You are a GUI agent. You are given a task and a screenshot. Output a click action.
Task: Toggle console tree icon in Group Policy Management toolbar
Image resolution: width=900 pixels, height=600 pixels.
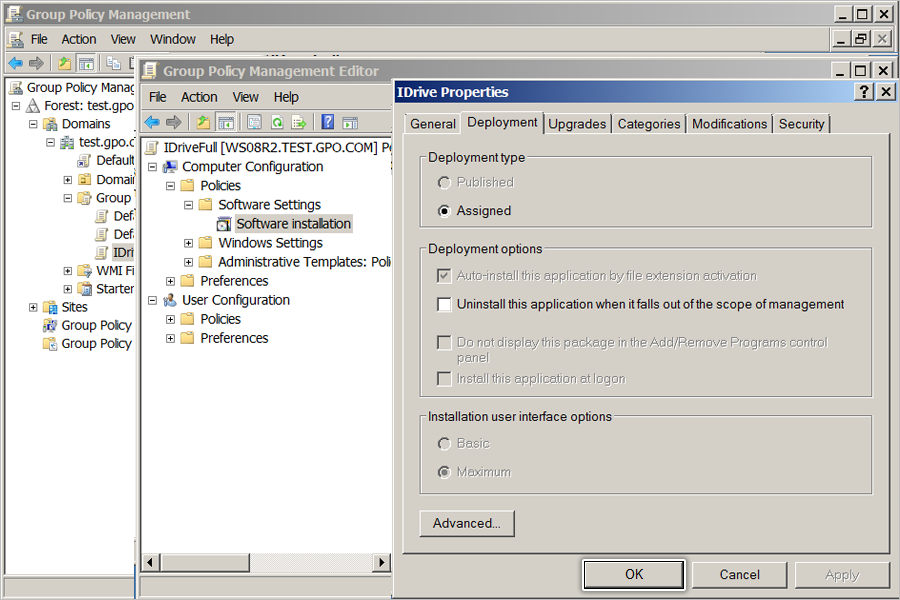tap(86, 63)
